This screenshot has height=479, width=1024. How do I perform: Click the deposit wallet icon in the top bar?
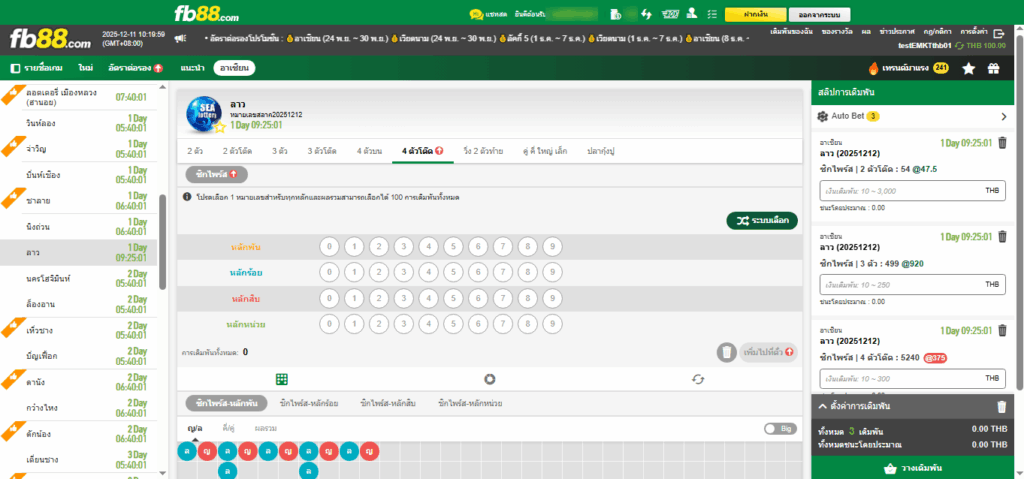coord(615,14)
